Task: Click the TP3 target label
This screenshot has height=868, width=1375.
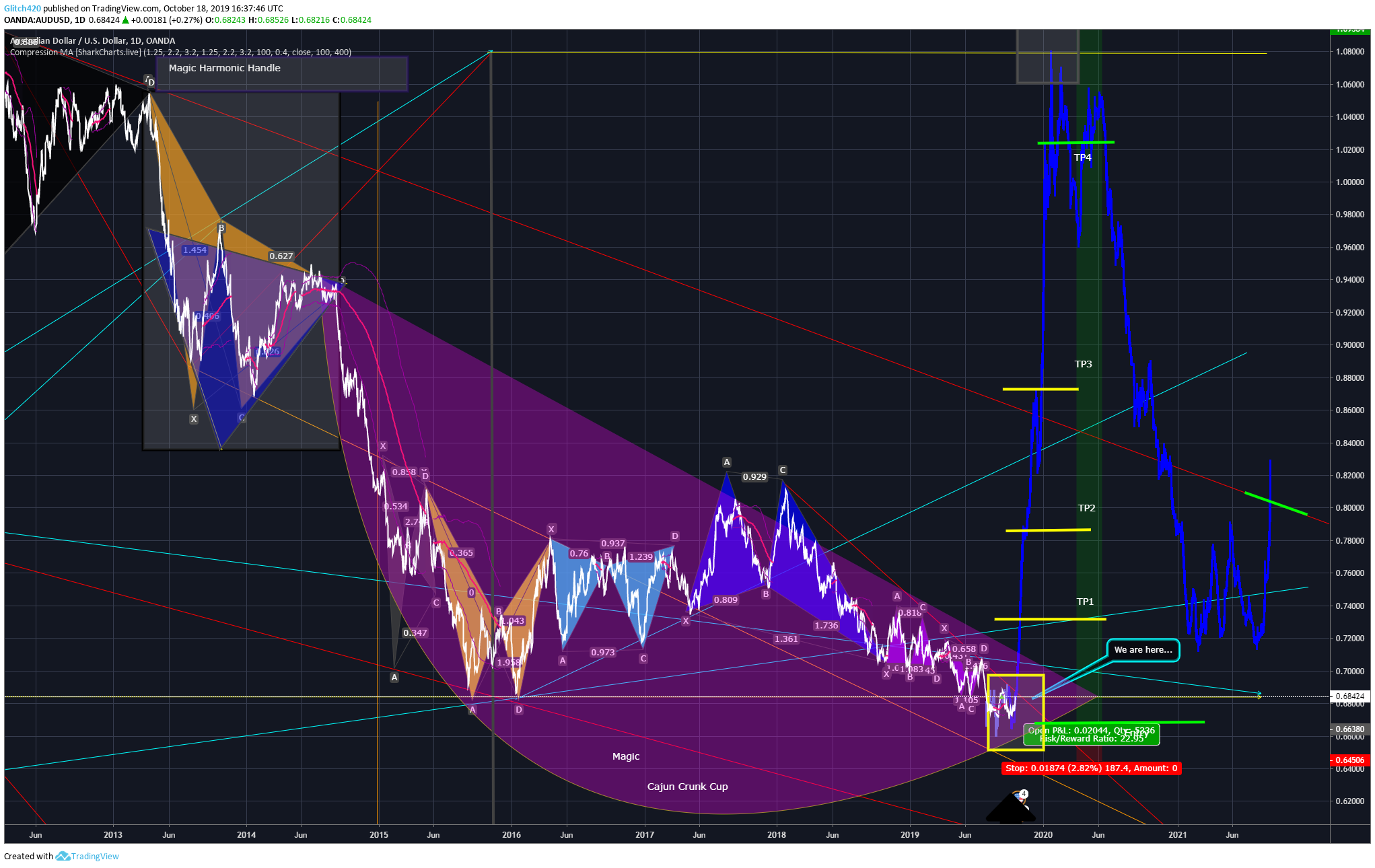Action: 1083,364
